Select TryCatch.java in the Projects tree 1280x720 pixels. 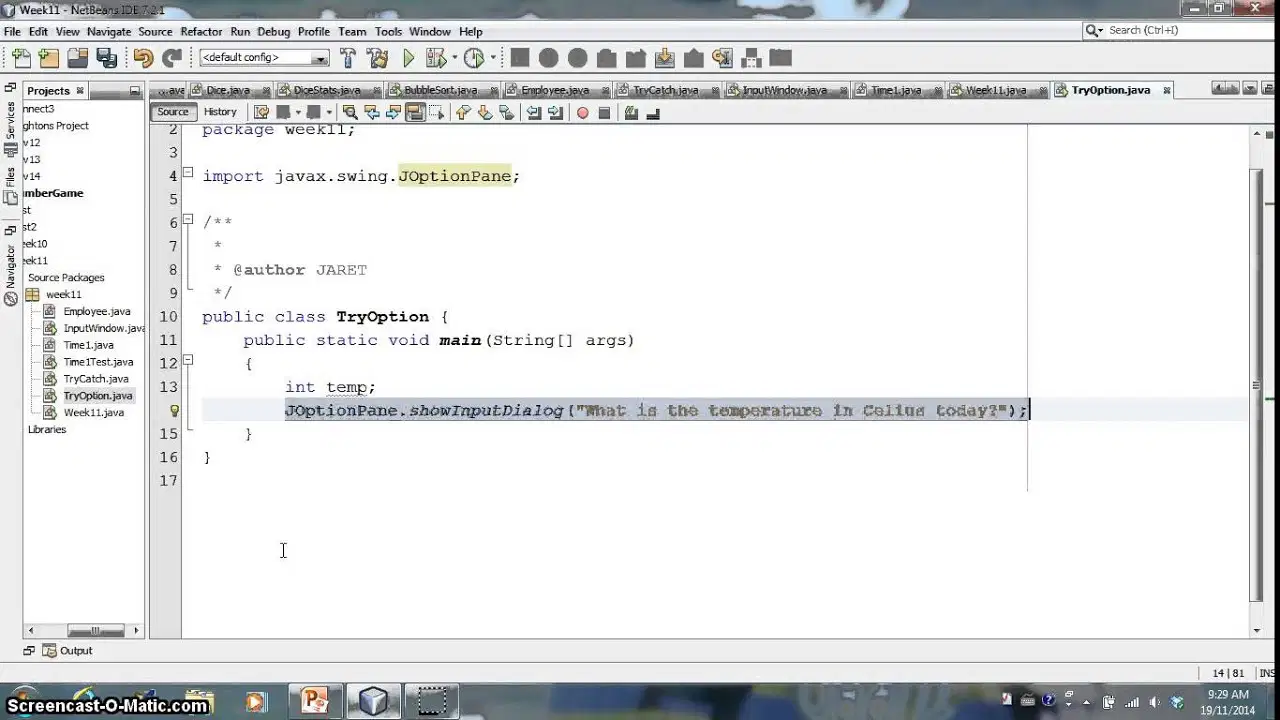click(x=96, y=379)
